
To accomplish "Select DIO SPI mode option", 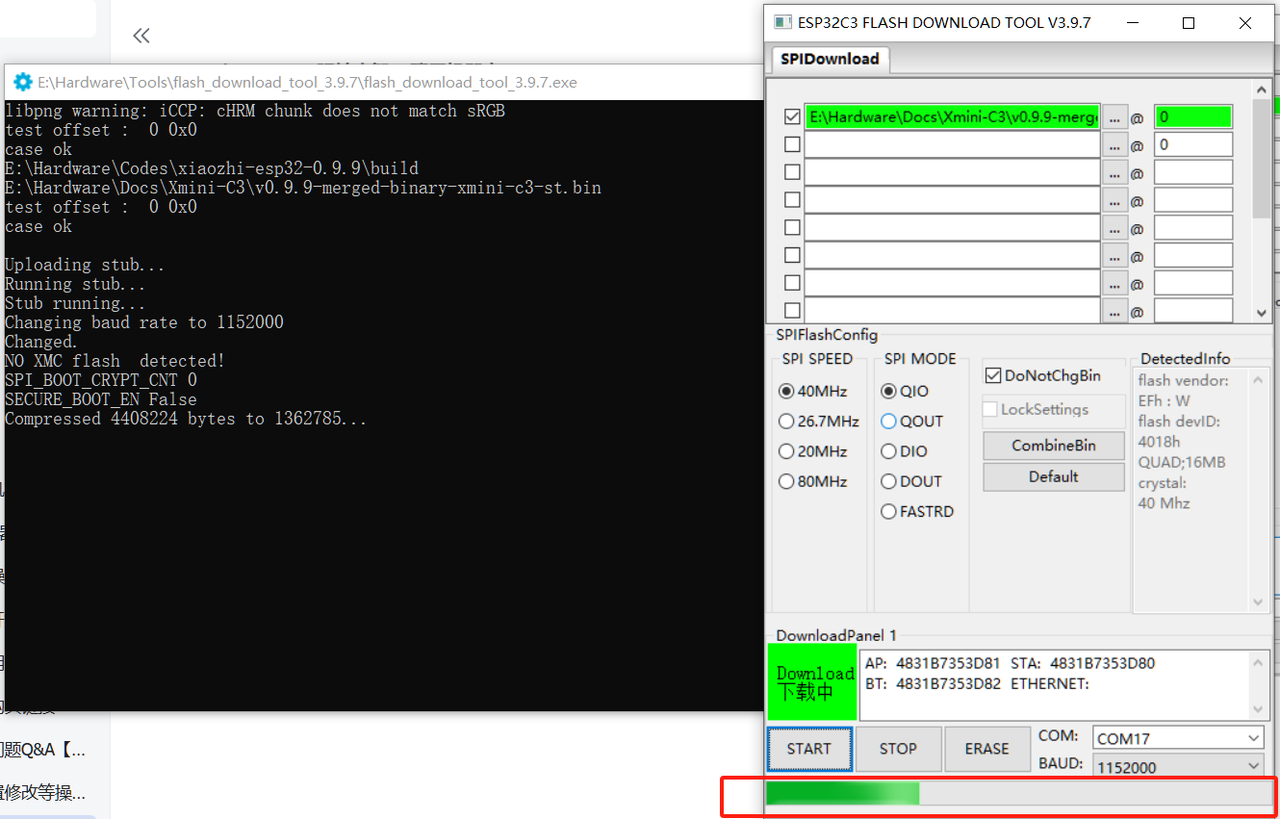I will click(x=888, y=452).
